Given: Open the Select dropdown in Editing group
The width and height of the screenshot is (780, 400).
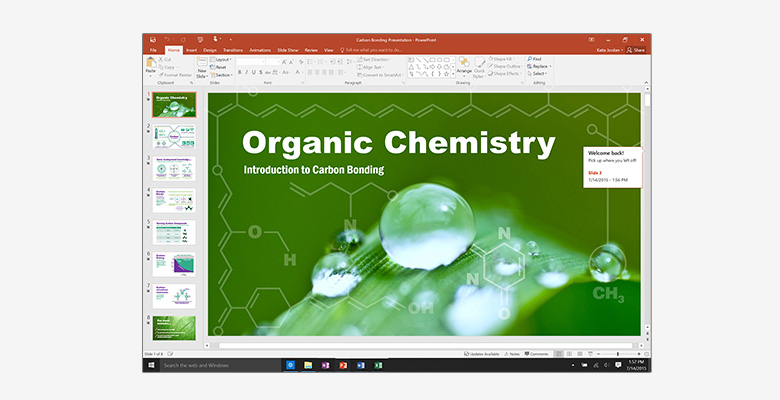Looking at the screenshot, I should pyautogui.click(x=538, y=73).
